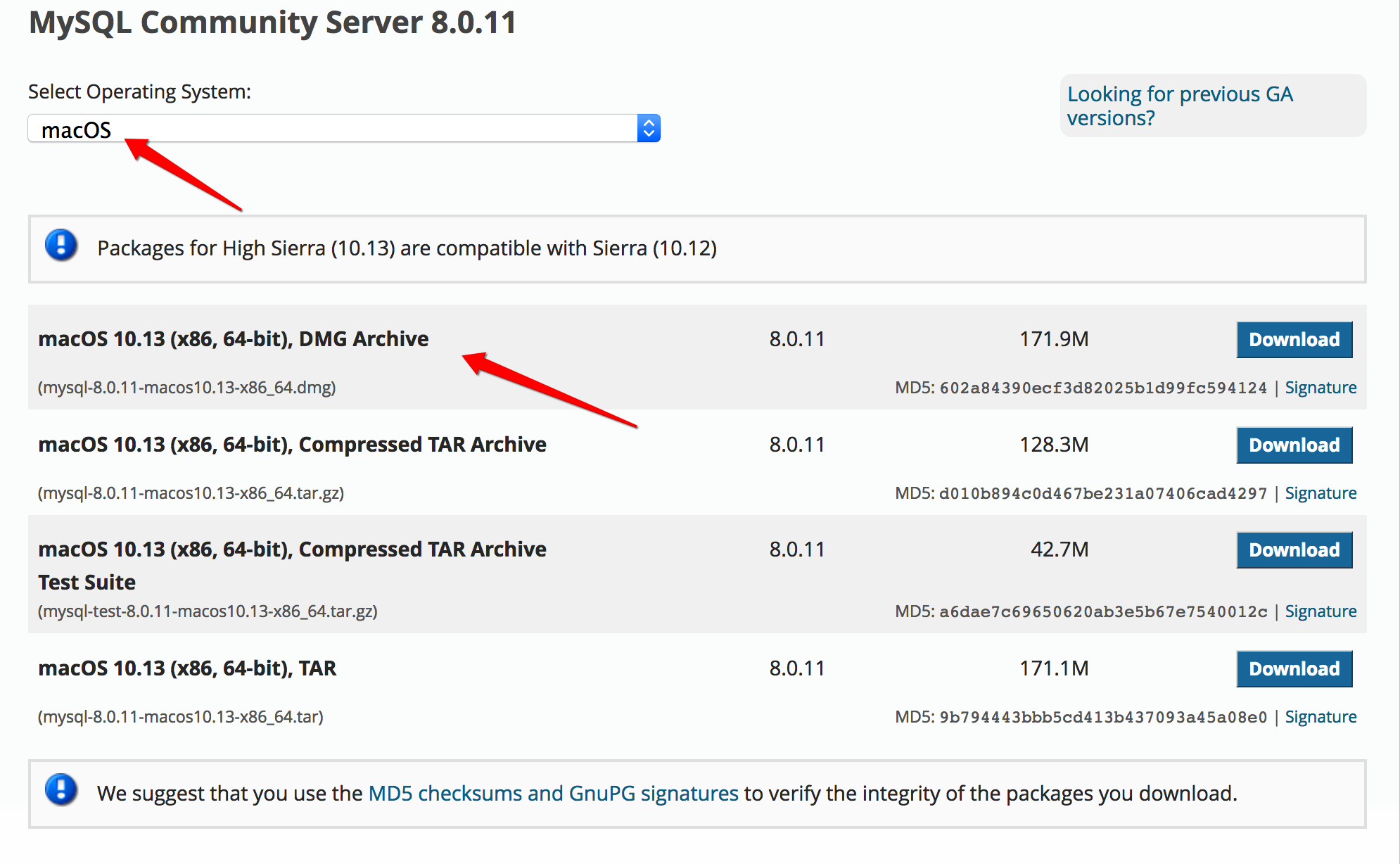Download the 128.3M Compressed TAR Archive
This screenshot has height=864, width=1400.
[x=1294, y=445]
